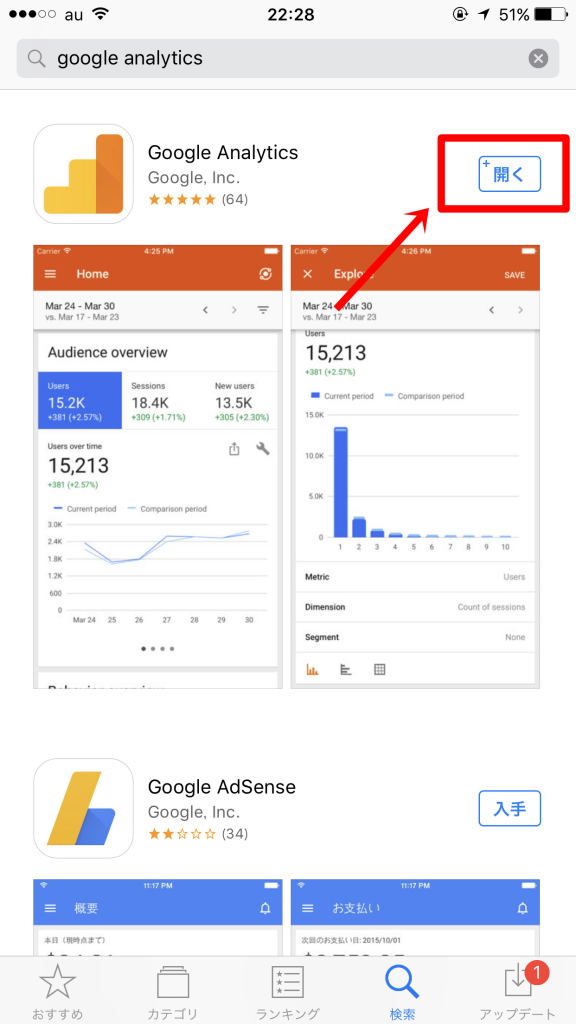
Task: Select the New users 13.5K tile
Action: (242, 400)
